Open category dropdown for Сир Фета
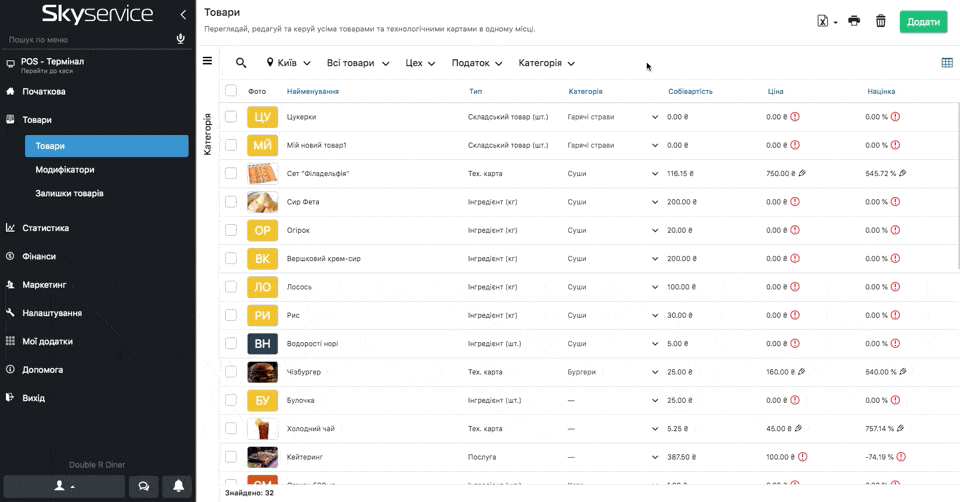The height and width of the screenshot is (502, 960). click(x=655, y=202)
